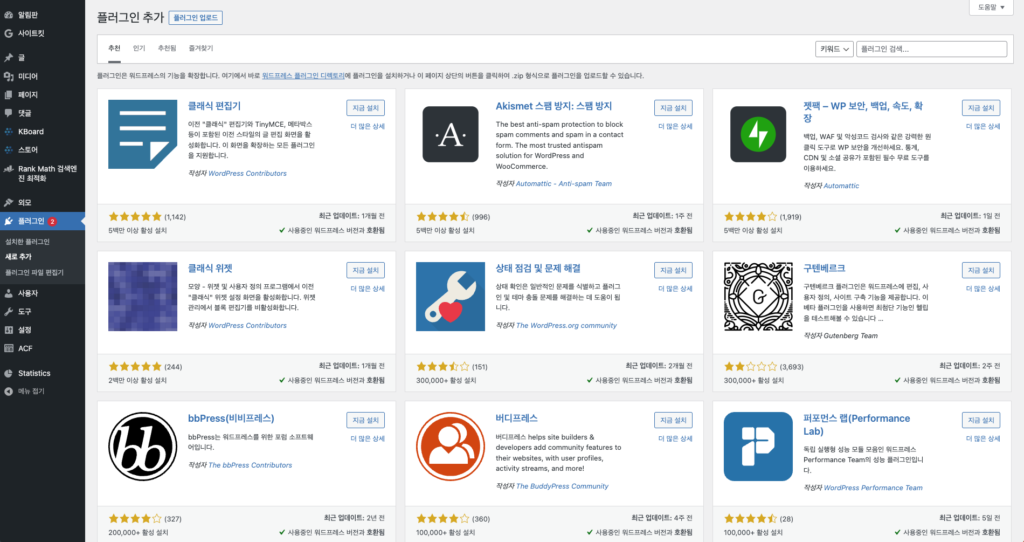Open 더 많은 상세 for 클래식 편집기

[368, 126]
